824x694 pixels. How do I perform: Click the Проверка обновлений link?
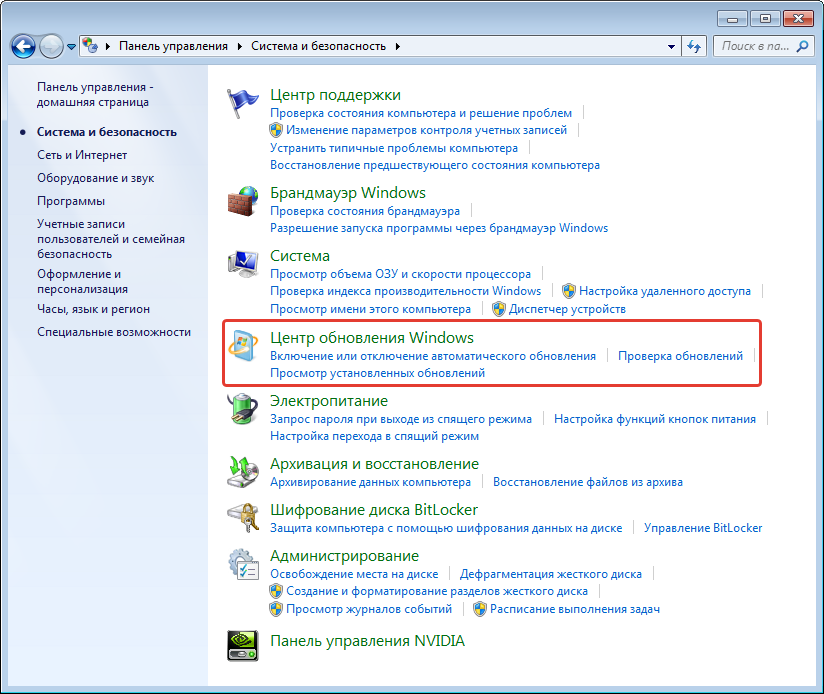[x=680, y=356]
